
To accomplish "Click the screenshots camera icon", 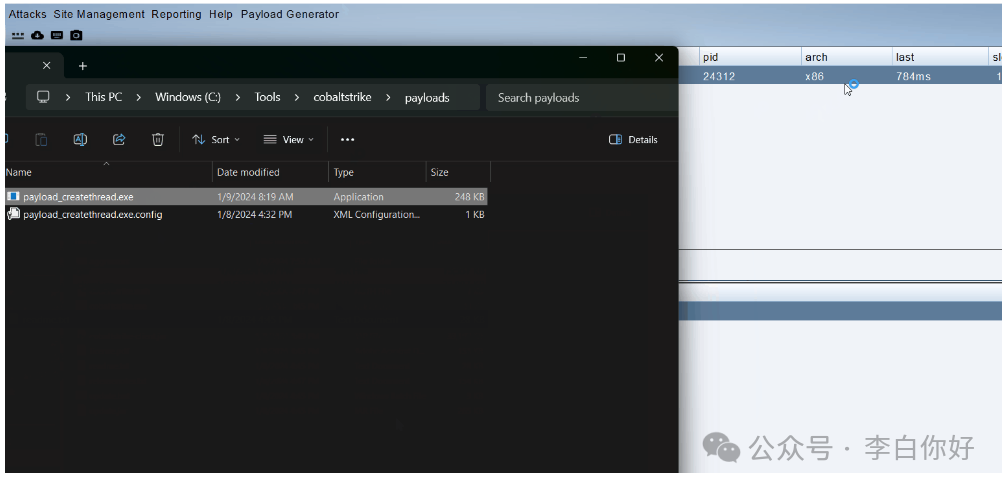I will (x=76, y=35).
